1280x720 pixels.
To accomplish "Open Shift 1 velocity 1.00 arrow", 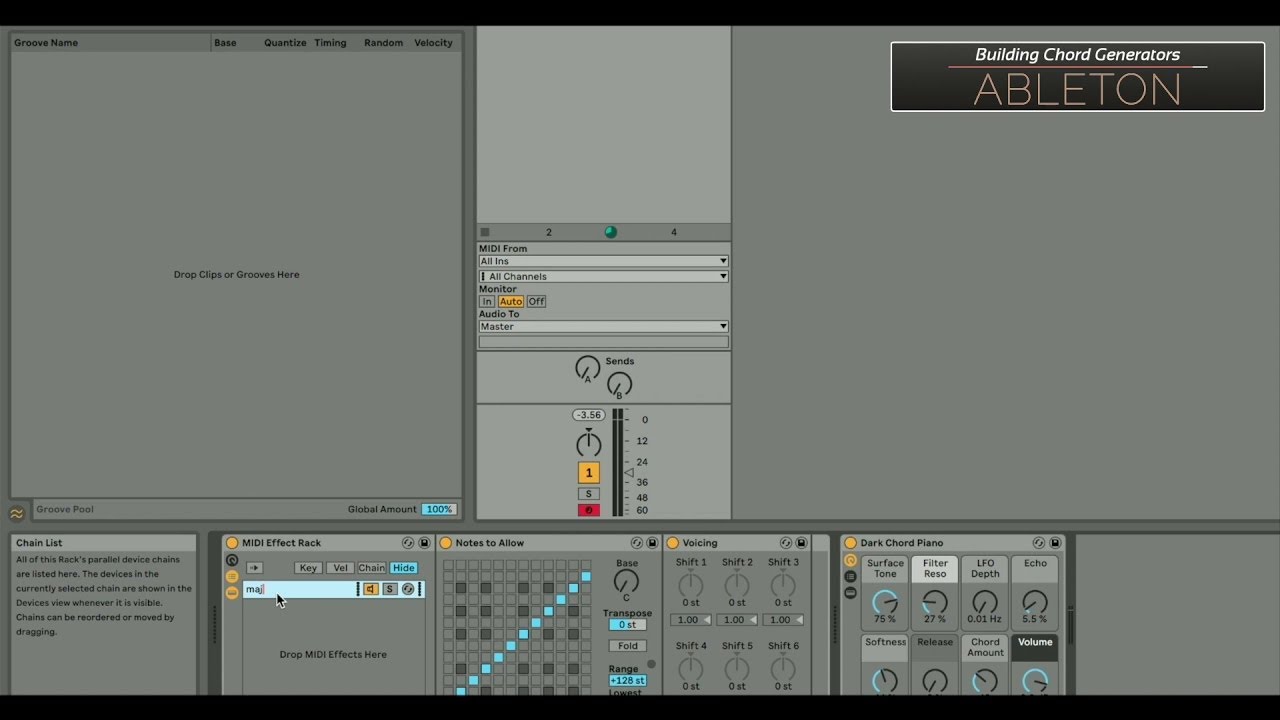I will (x=708, y=620).
